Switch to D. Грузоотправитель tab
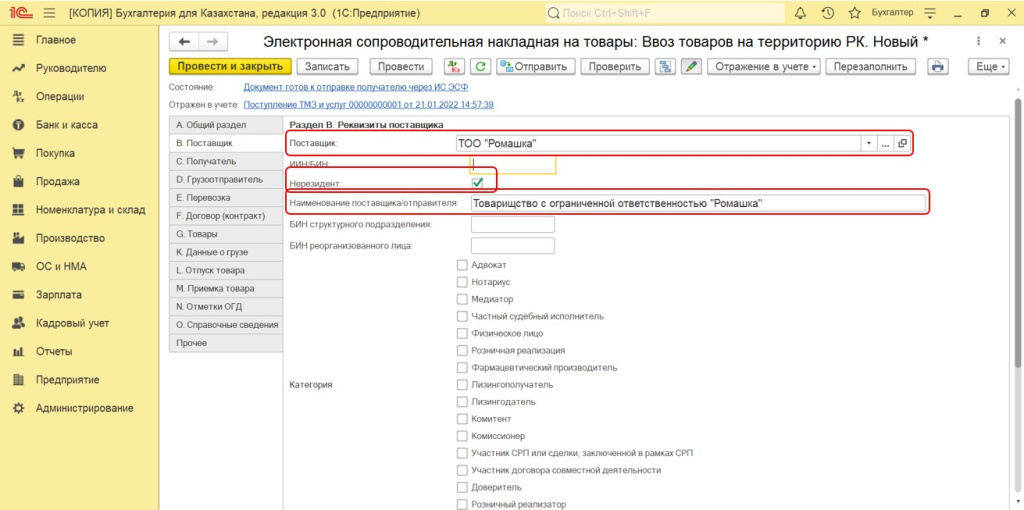 pyautogui.click(x=226, y=179)
